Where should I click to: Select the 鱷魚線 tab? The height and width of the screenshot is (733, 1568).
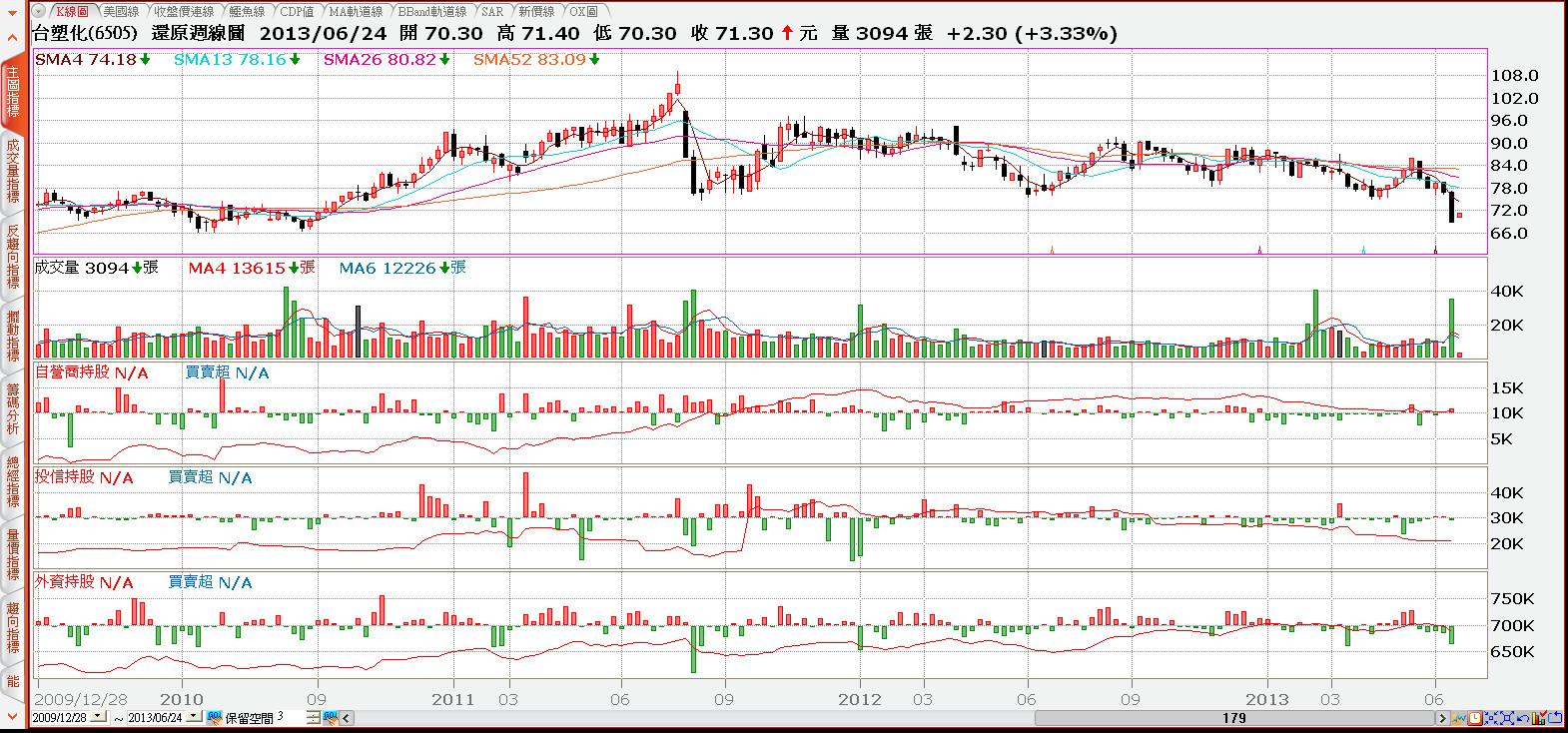(x=247, y=11)
